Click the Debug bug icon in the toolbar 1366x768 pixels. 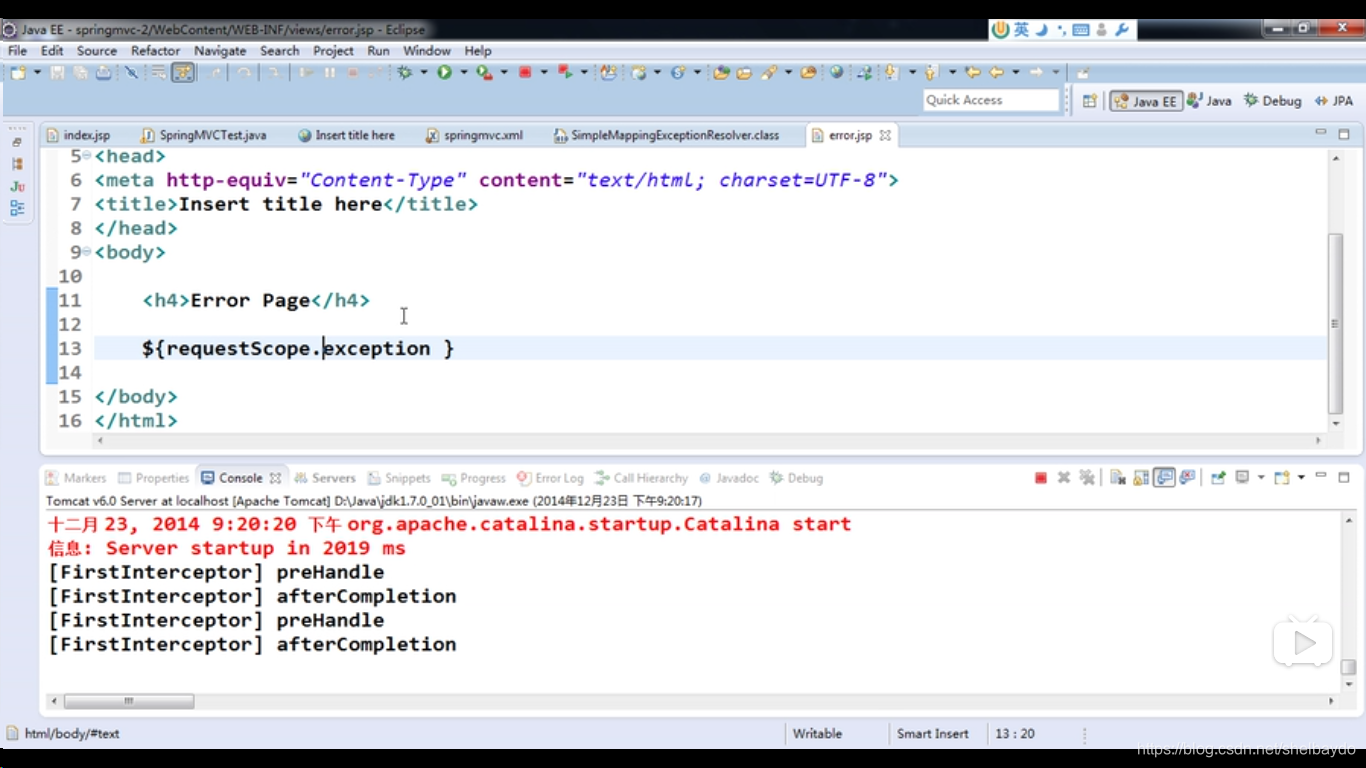tap(405, 73)
